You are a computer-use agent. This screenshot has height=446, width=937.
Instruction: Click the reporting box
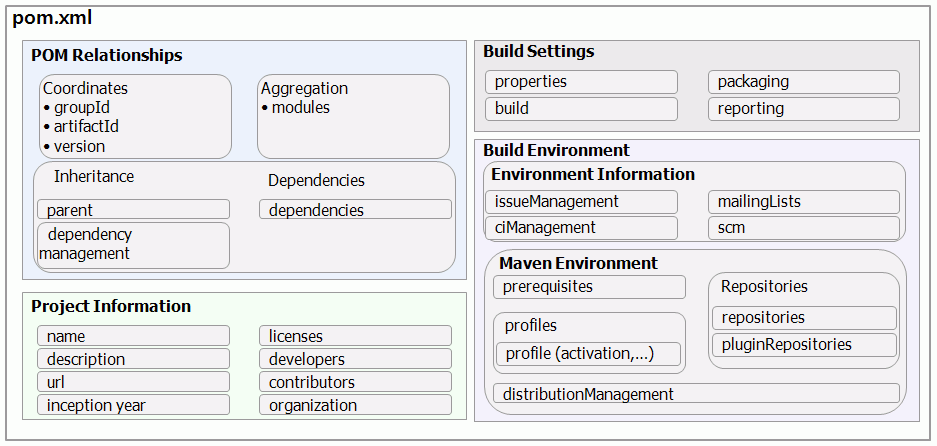point(804,109)
